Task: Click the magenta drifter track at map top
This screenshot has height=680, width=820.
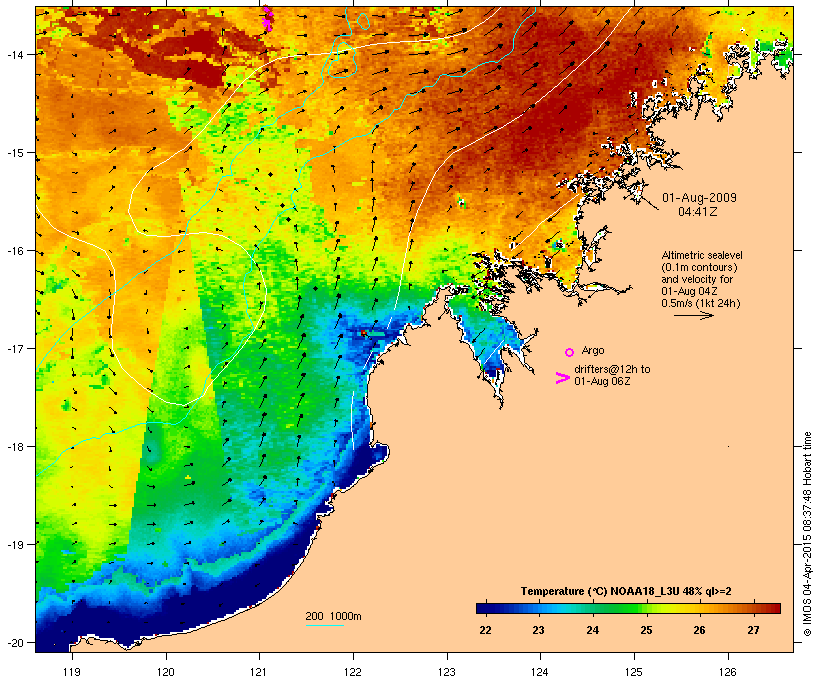Action: coord(267,18)
